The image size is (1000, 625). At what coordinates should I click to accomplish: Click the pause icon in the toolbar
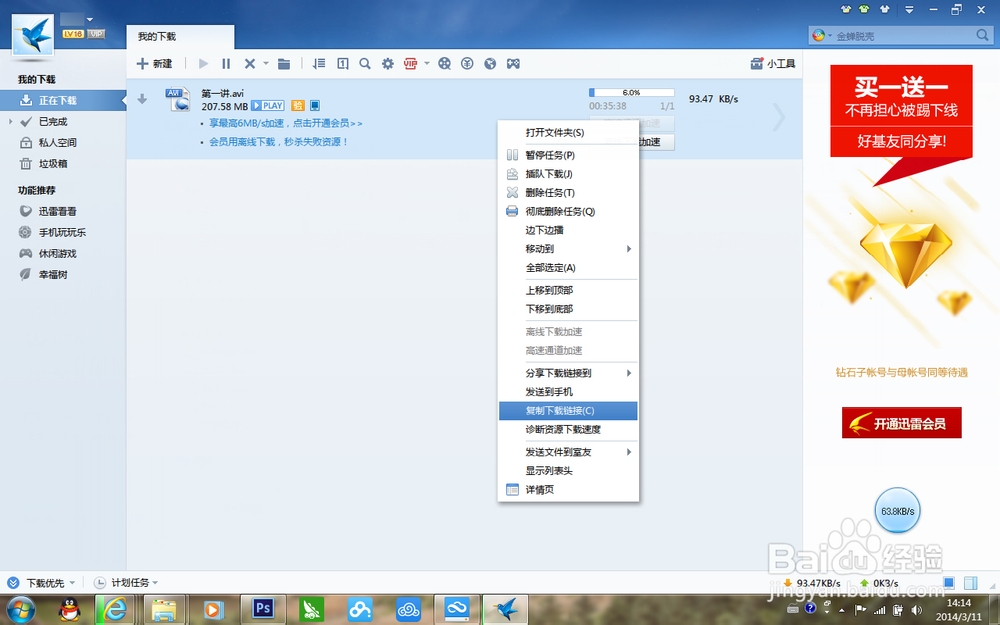(226, 64)
